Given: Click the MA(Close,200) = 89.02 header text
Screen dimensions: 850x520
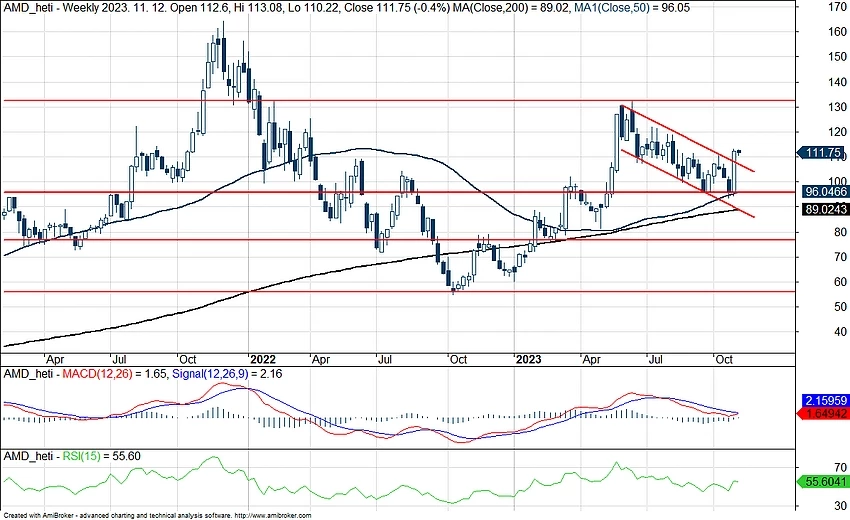Looking at the screenshot, I should click(x=510, y=8).
